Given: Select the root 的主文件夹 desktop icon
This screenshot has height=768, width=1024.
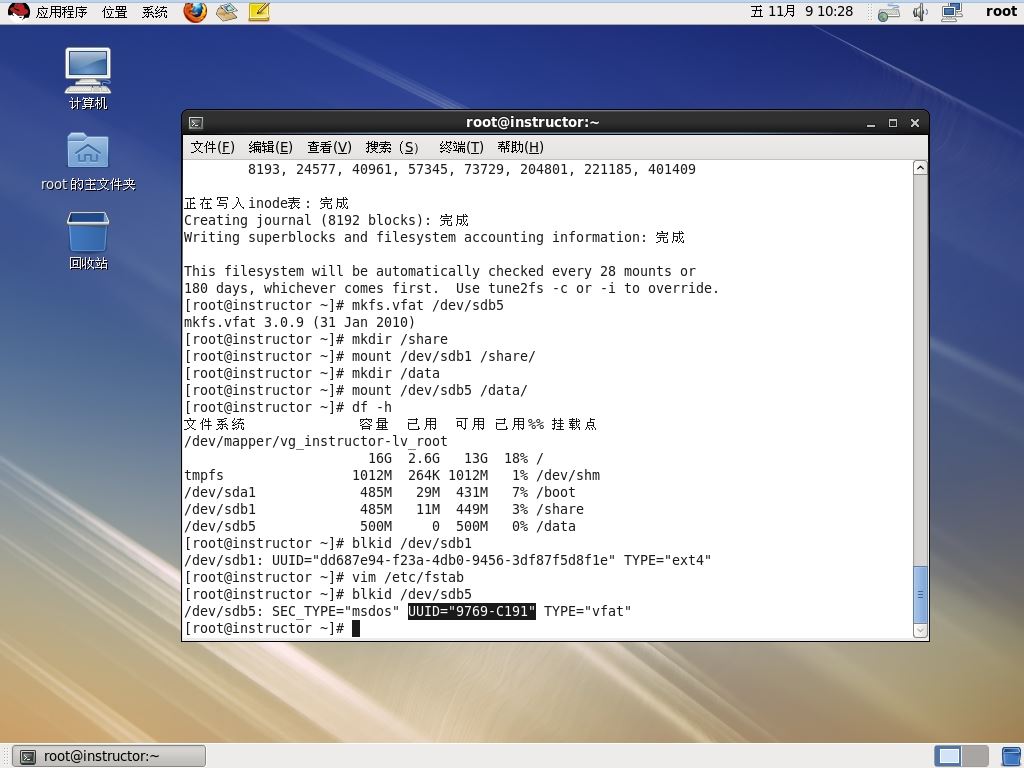Looking at the screenshot, I should [x=88, y=161].
